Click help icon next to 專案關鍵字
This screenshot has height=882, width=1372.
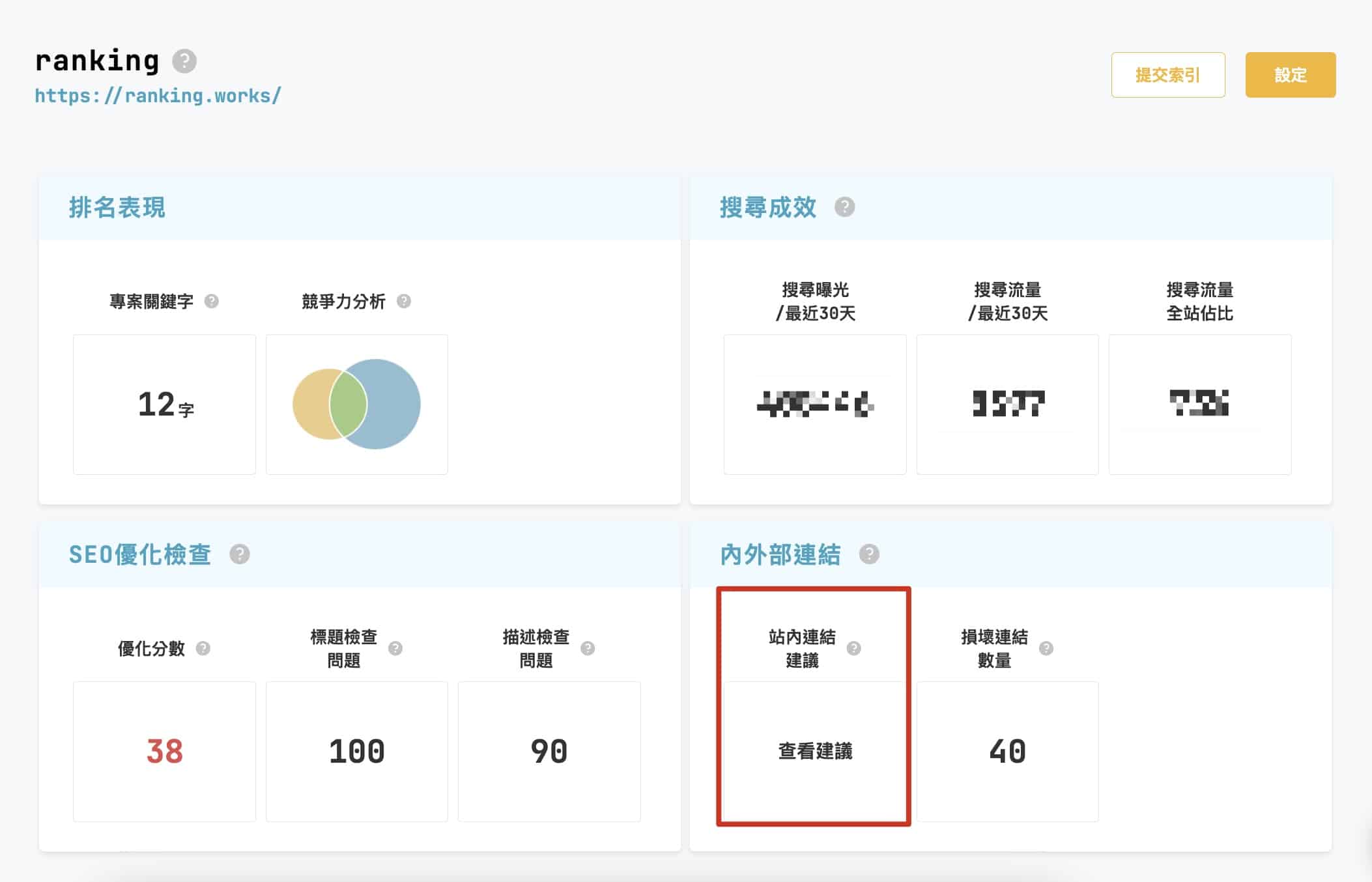click(x=211, y=301)
